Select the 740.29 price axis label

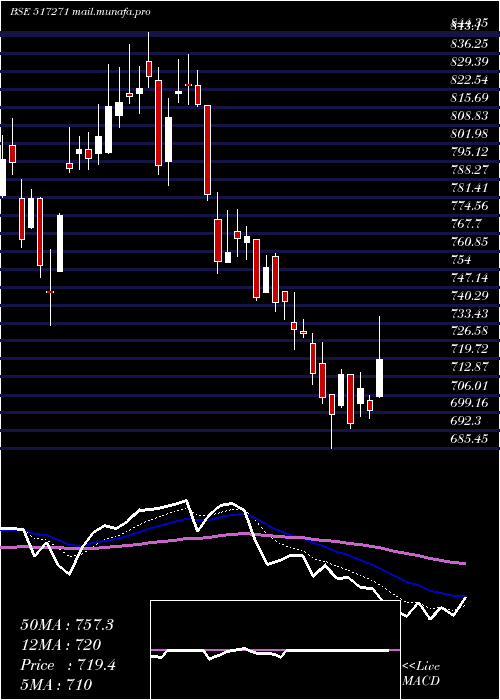tap(469, 296)
